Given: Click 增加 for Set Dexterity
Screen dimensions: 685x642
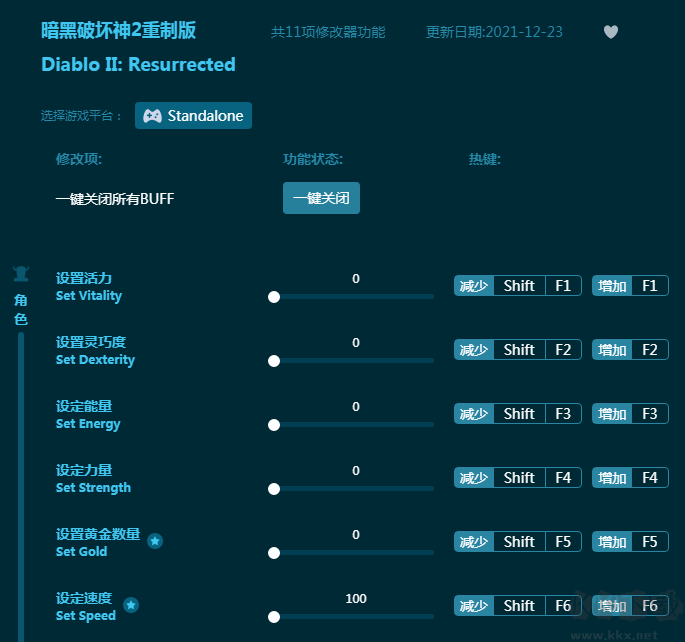Looking at the screenshot, I should (612, 350).
